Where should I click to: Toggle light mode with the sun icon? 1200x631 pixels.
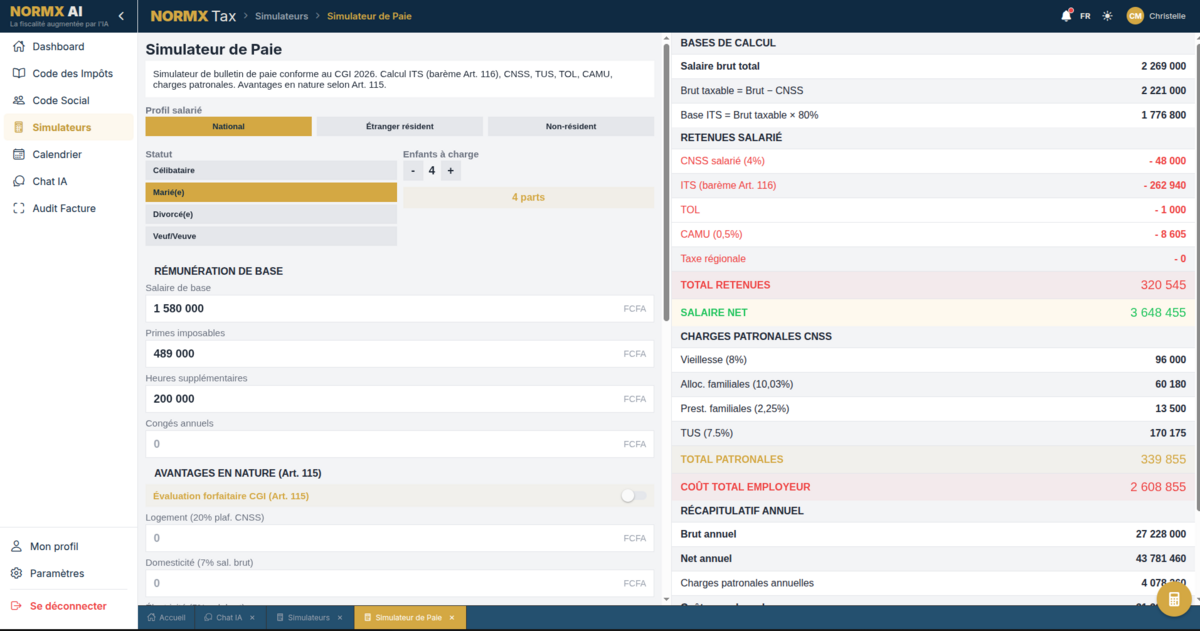1107,16
